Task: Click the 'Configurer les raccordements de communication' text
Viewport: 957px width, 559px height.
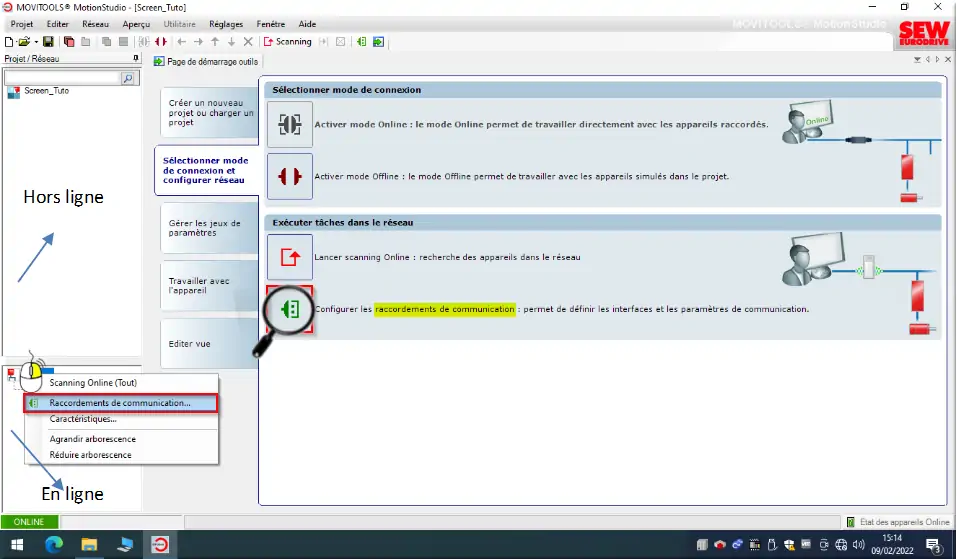Action: click(x=562, y=309)
